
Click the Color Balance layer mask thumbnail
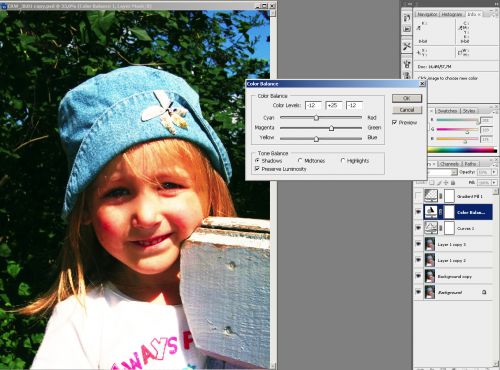point(449,212)
